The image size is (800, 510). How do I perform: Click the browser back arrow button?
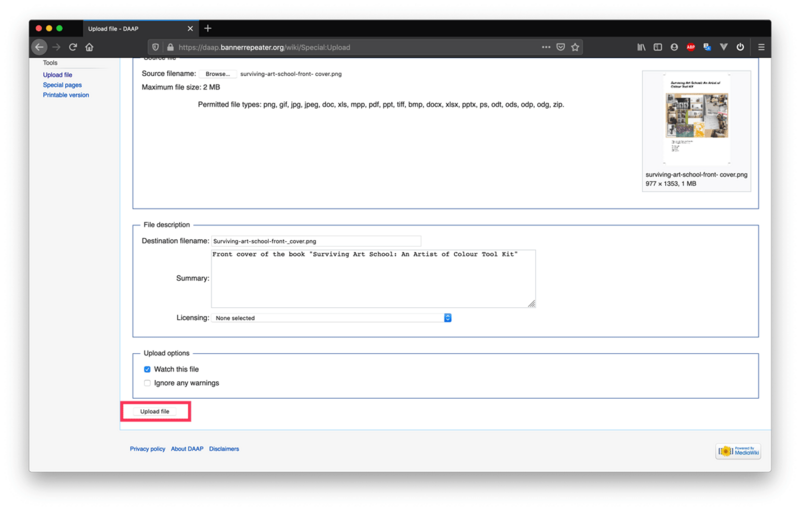(x=40, y=47)
